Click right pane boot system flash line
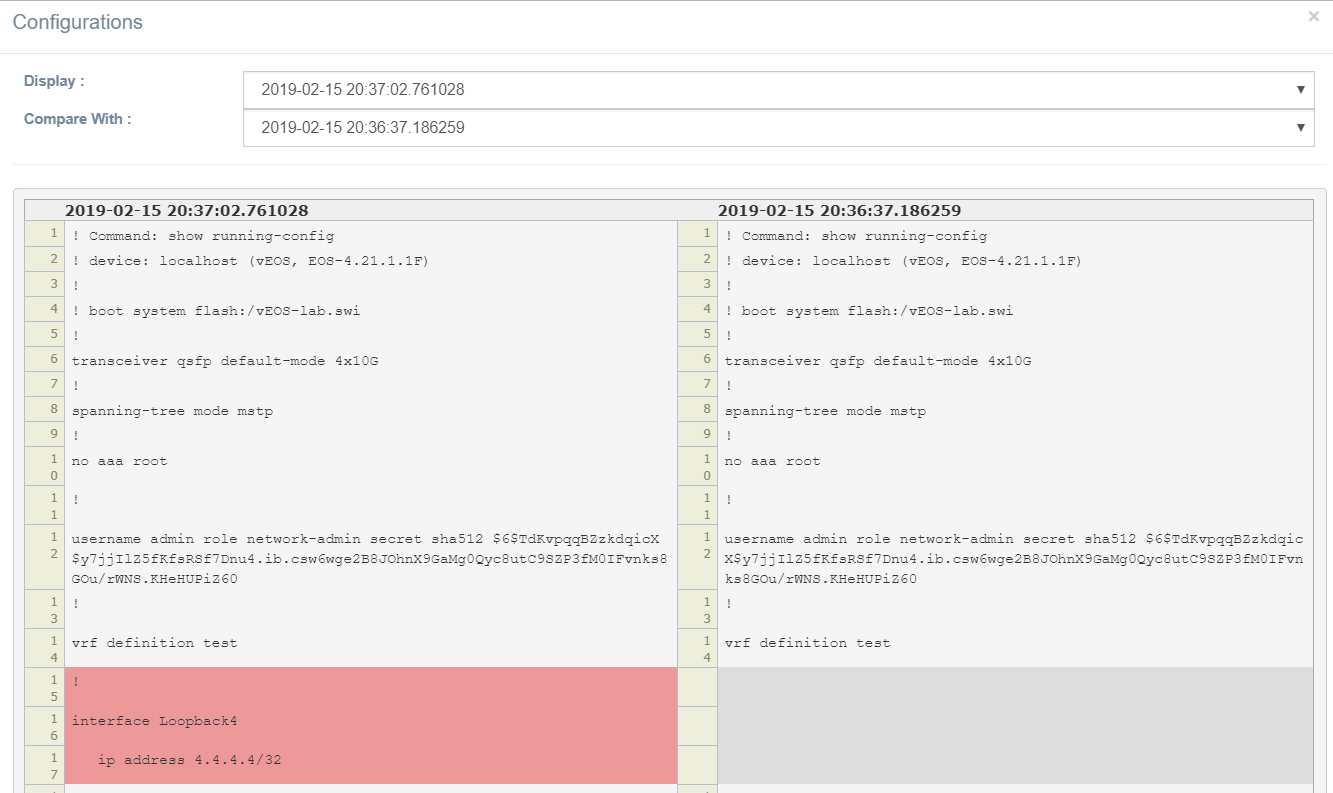This screenshot has width=1333, height=793. coord(869,311)
